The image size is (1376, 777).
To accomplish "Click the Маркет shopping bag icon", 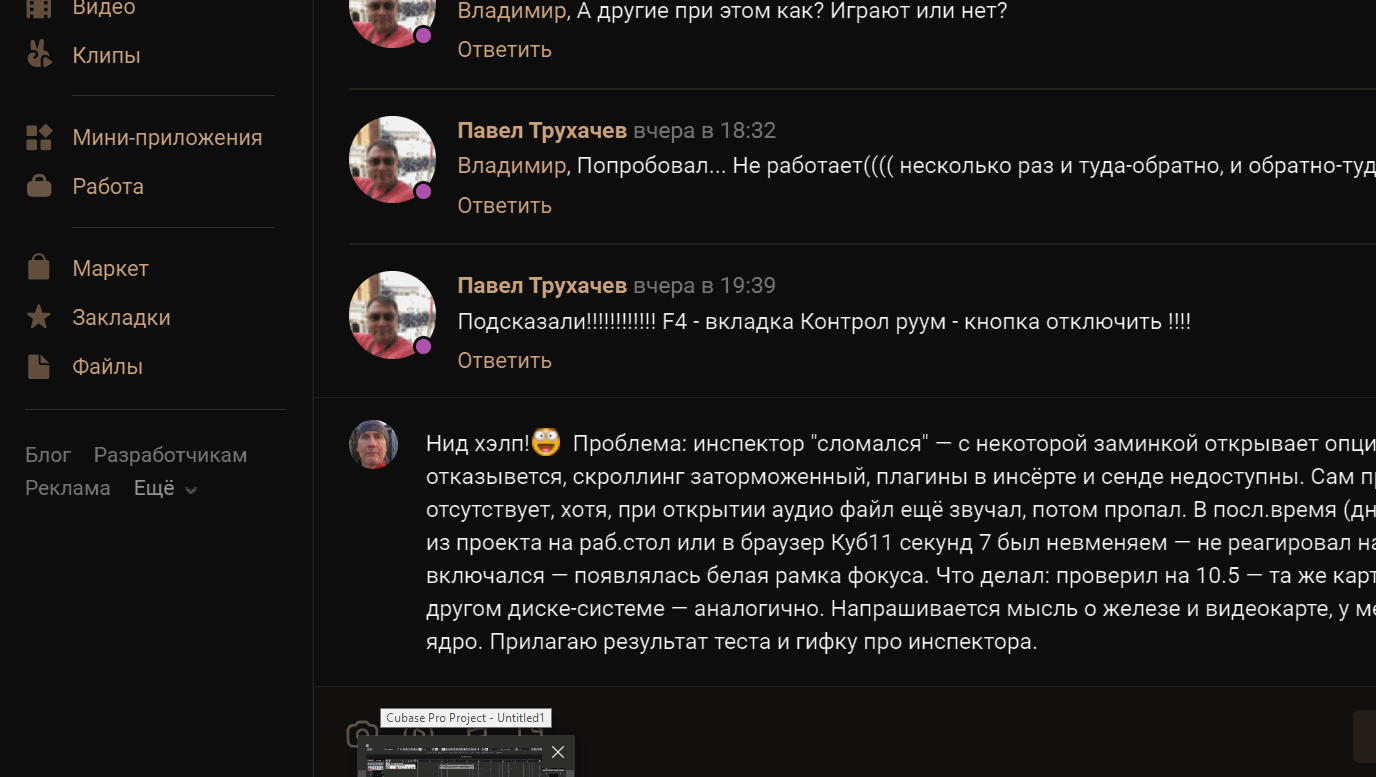I will pyautogui.click(x=39, y=268).
